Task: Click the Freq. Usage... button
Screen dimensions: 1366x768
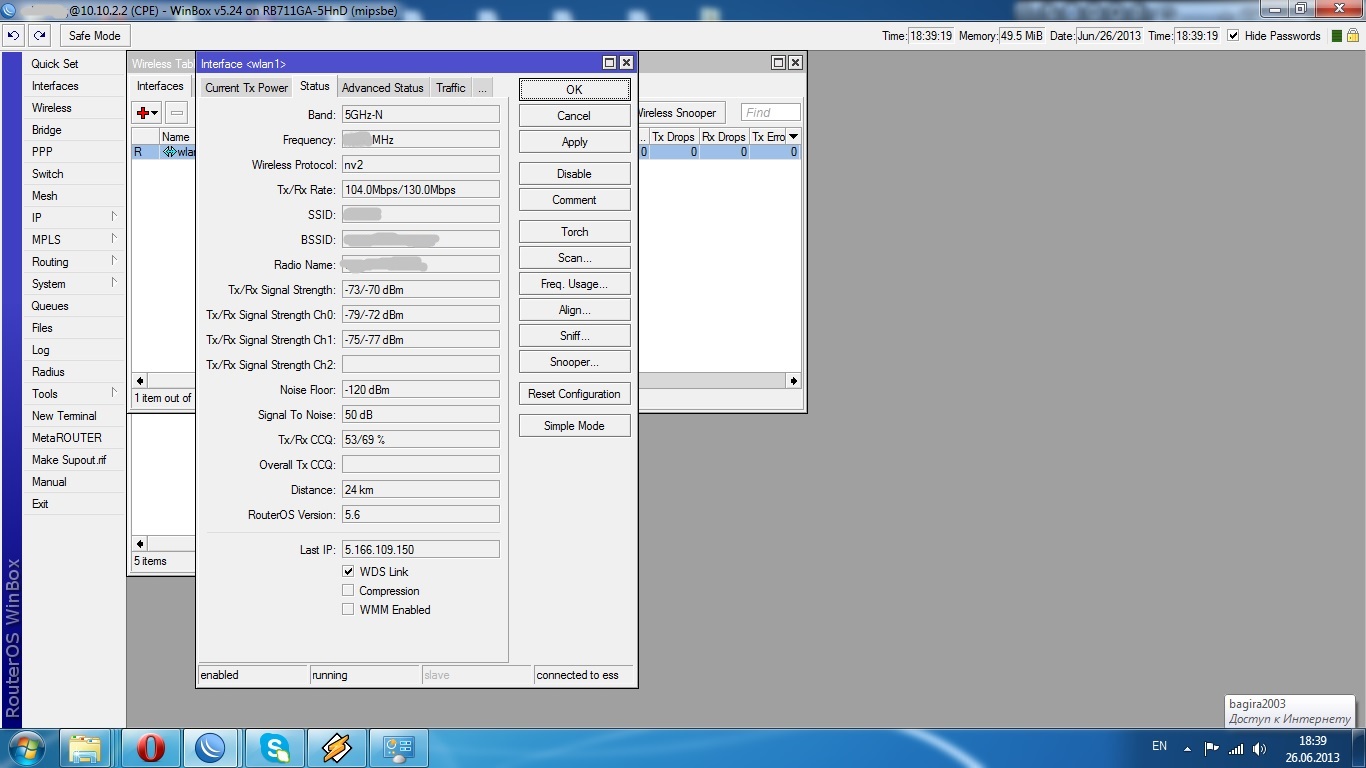Action: pos(574,284)
